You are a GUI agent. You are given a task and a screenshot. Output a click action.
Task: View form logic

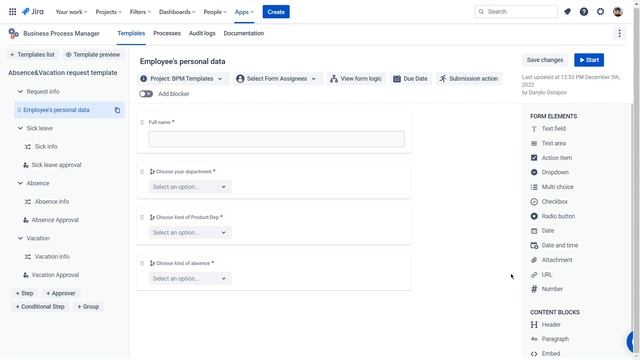tap(356, 79)
